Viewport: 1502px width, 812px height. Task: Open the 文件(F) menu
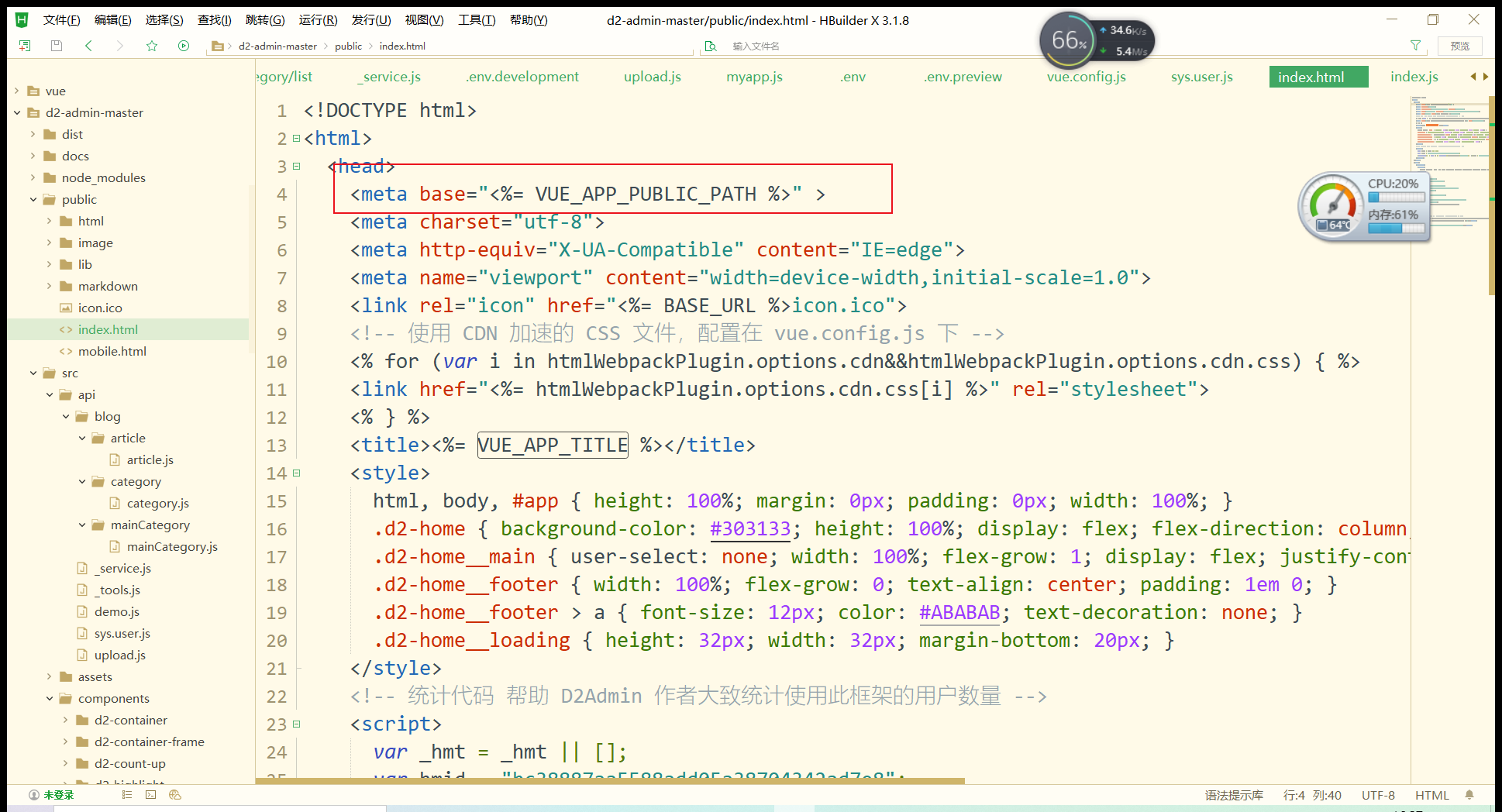[x=61, y=20]
